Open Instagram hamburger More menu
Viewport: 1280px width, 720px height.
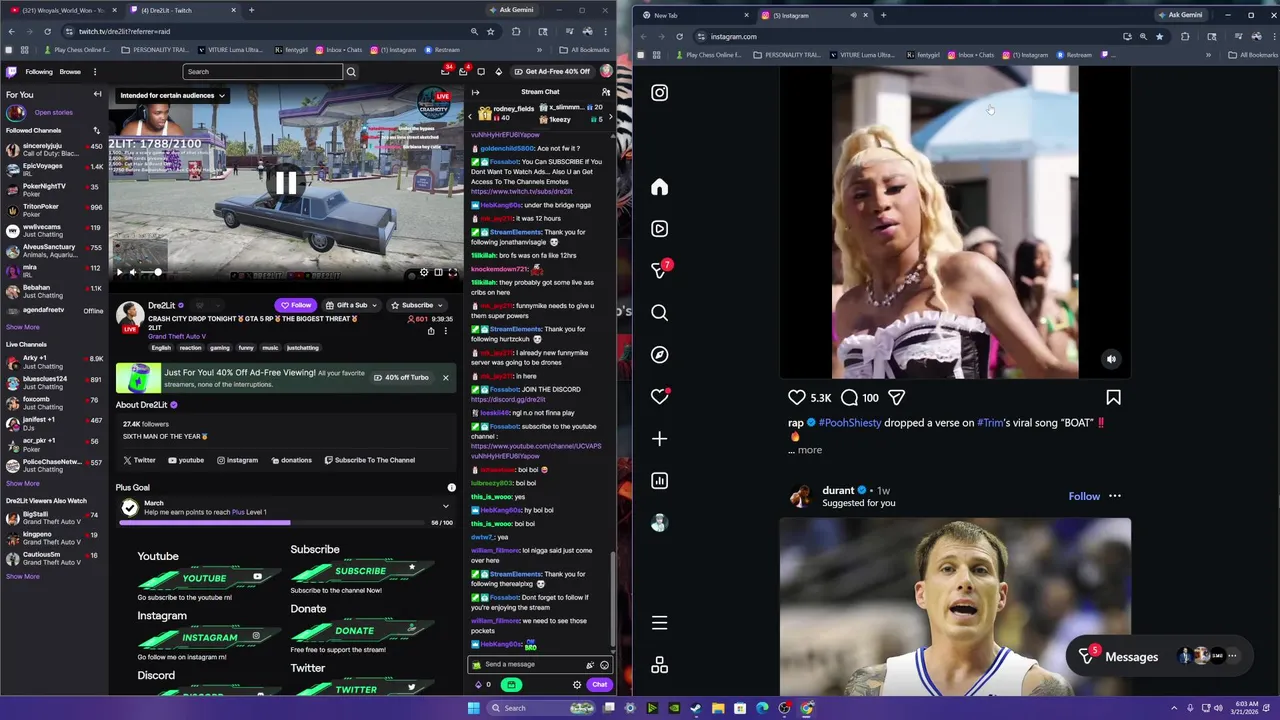coord(659,623)
